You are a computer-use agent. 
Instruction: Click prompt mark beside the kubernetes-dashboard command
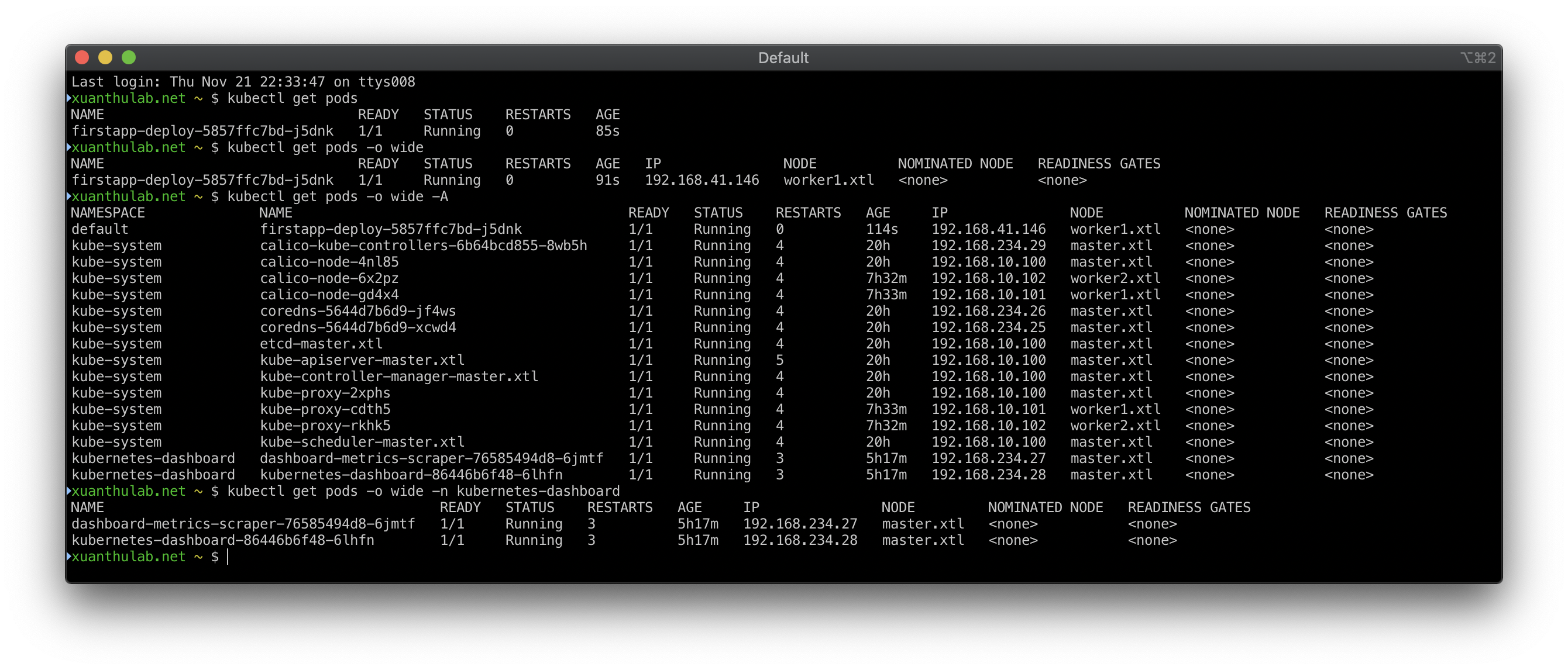(69, 491)
